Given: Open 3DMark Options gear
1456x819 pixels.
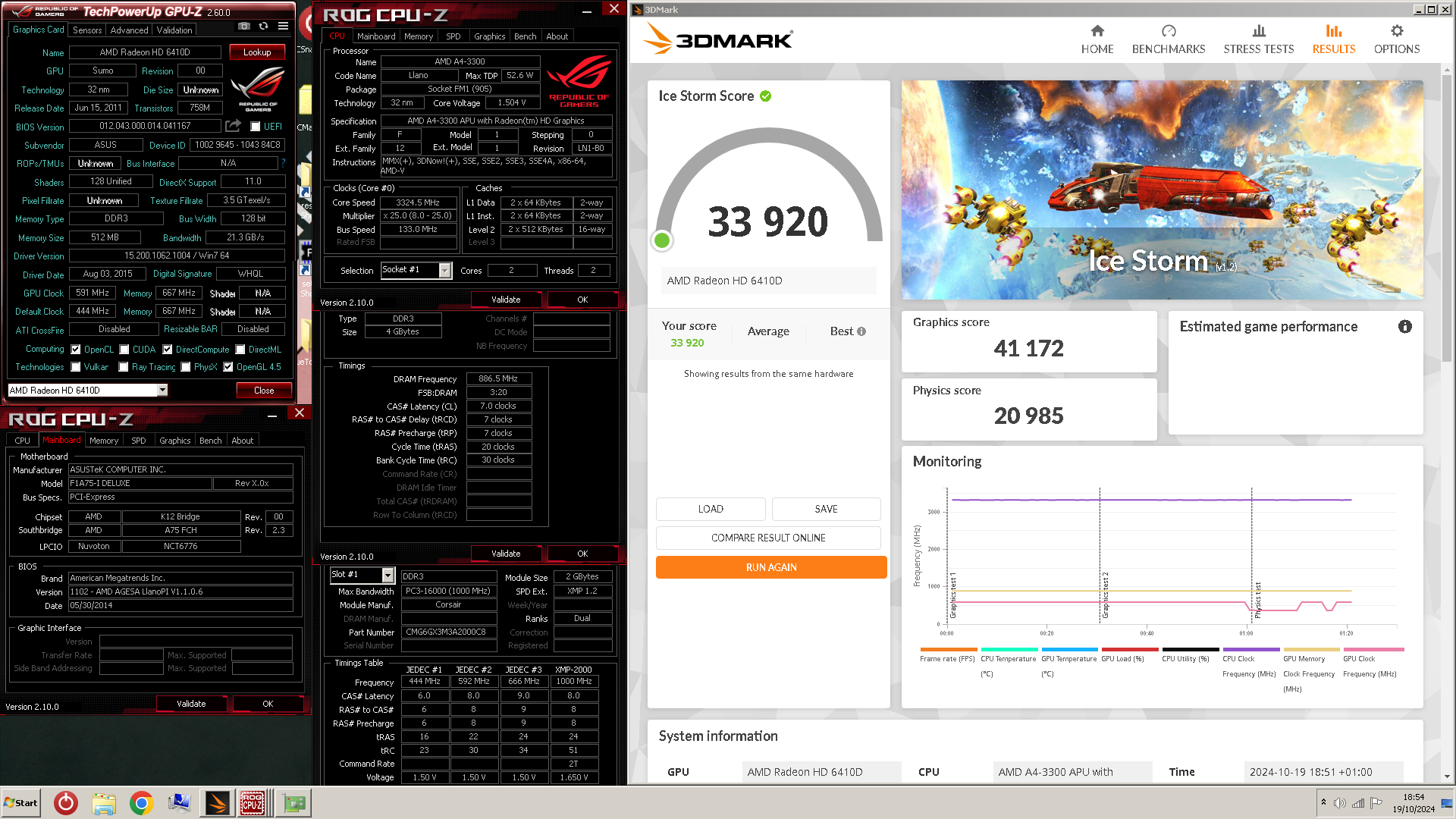Looking at the screenshot, I should [1397, 39].
